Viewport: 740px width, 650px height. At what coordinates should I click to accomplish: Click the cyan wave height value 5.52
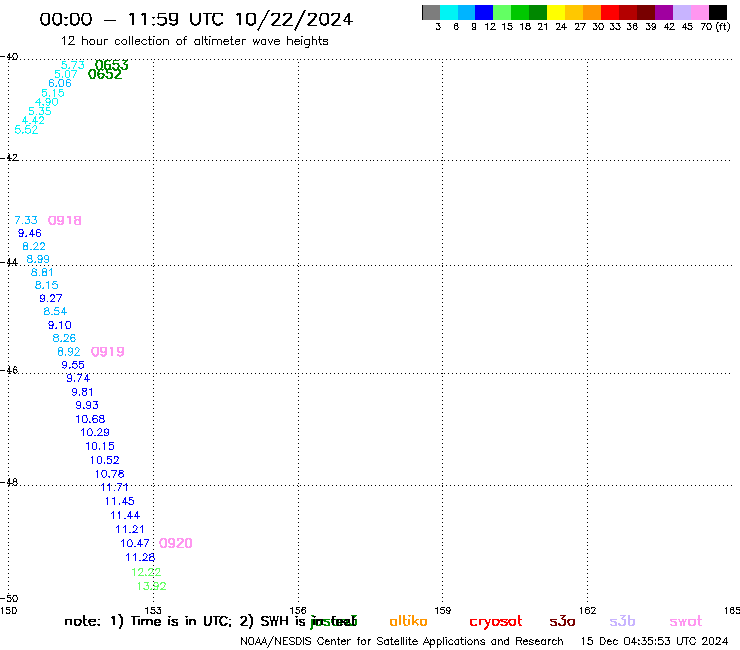click(x=26, y=129)
